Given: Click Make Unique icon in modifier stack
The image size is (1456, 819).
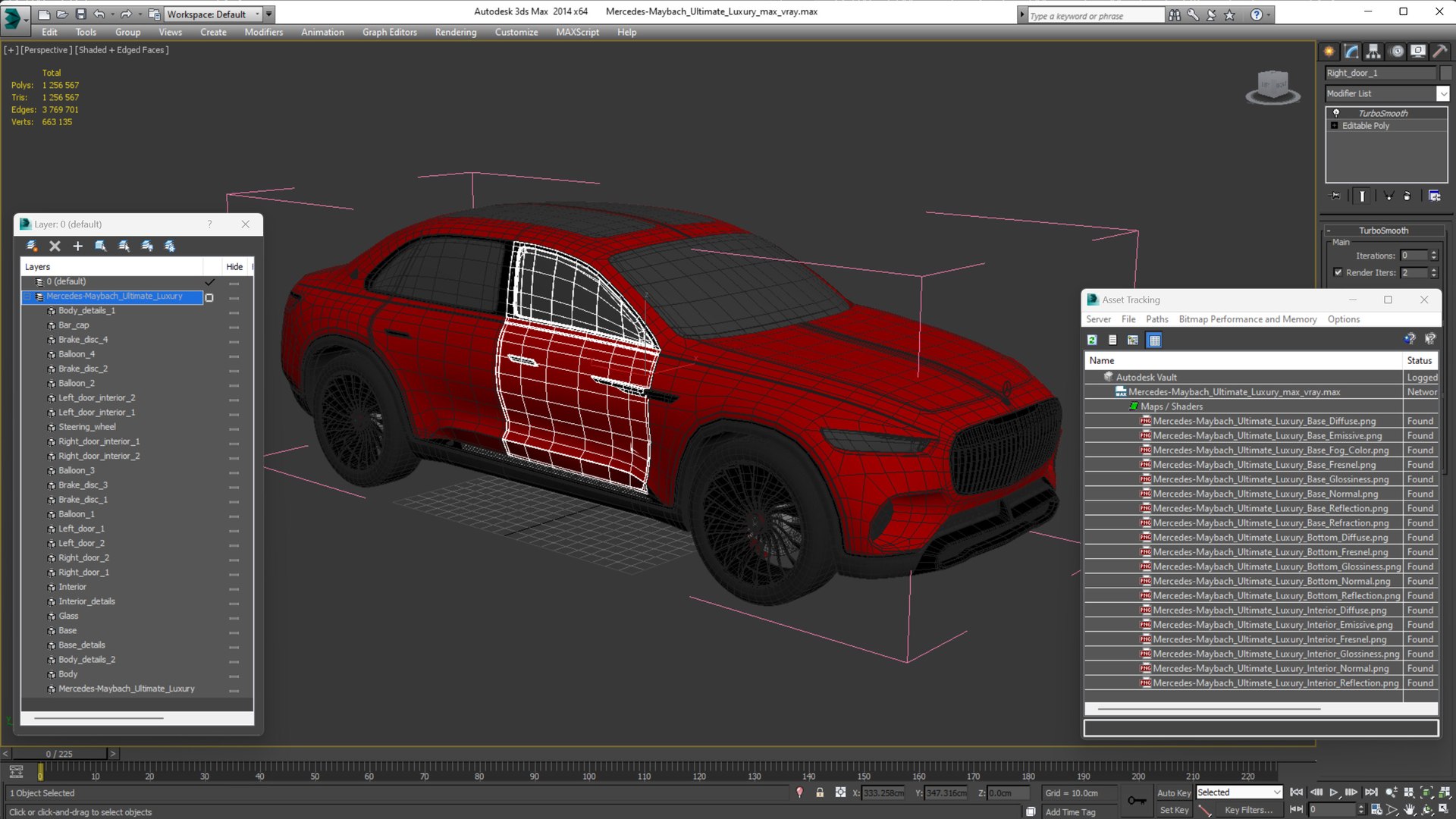Looking at the screenshot, I should (x=1389, y=196).
